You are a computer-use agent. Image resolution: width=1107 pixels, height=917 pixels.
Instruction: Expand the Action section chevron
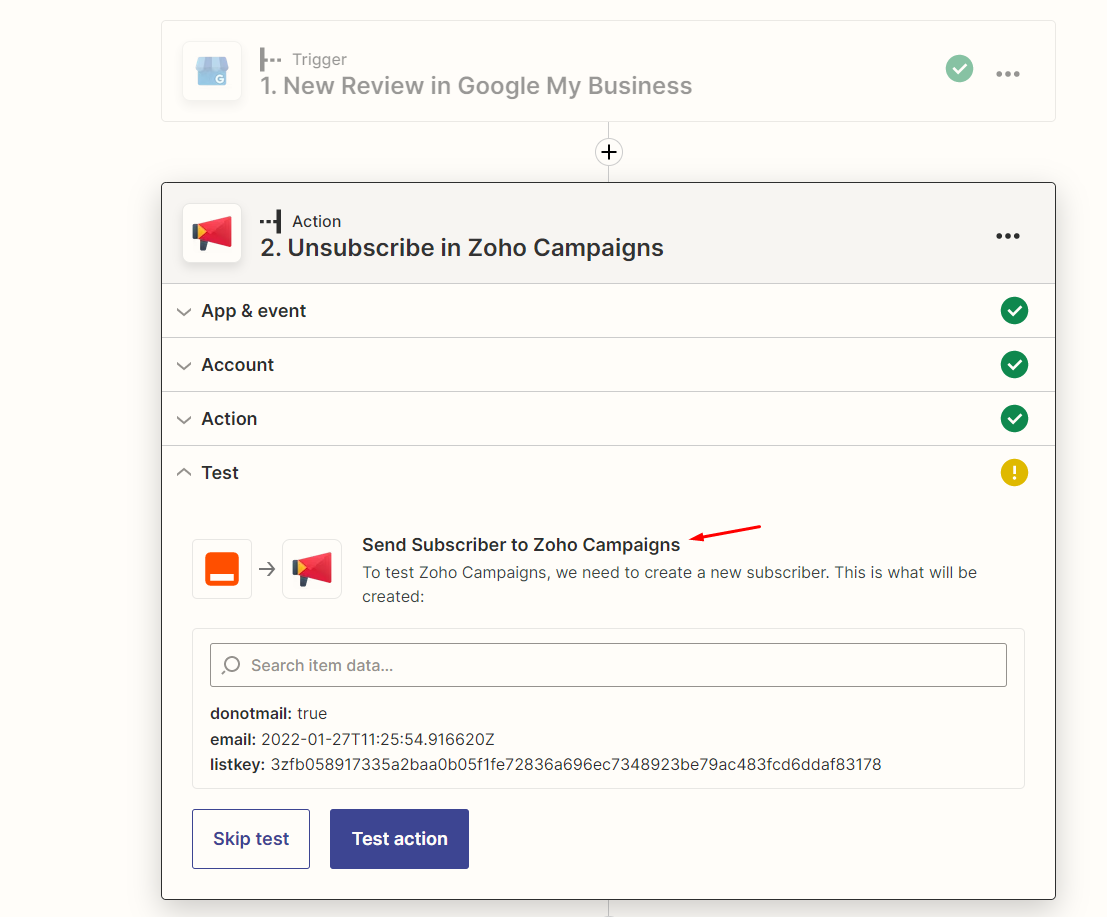[x=184, y=419]
